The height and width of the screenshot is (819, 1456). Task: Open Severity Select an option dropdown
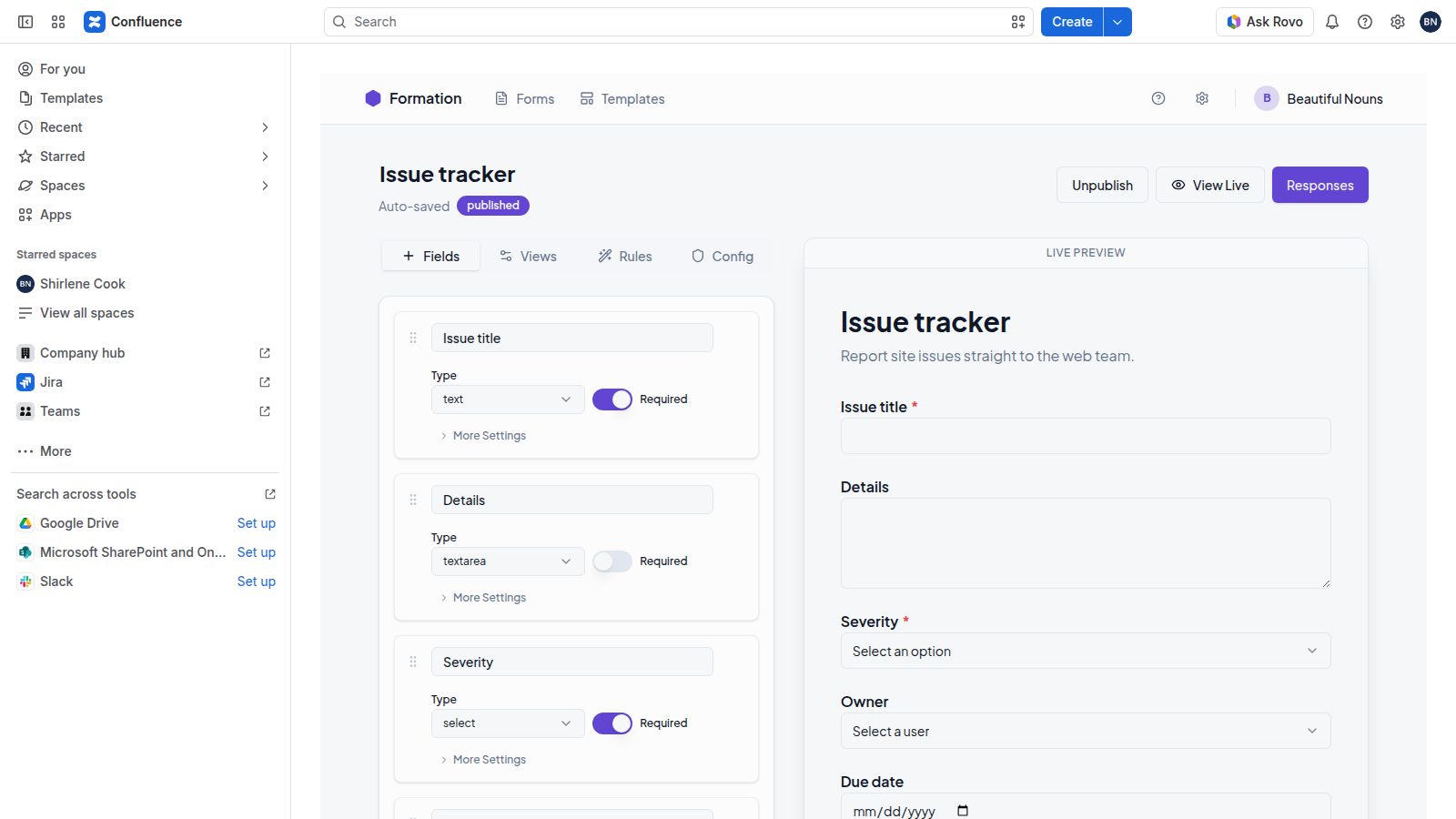click(1086, 651)
